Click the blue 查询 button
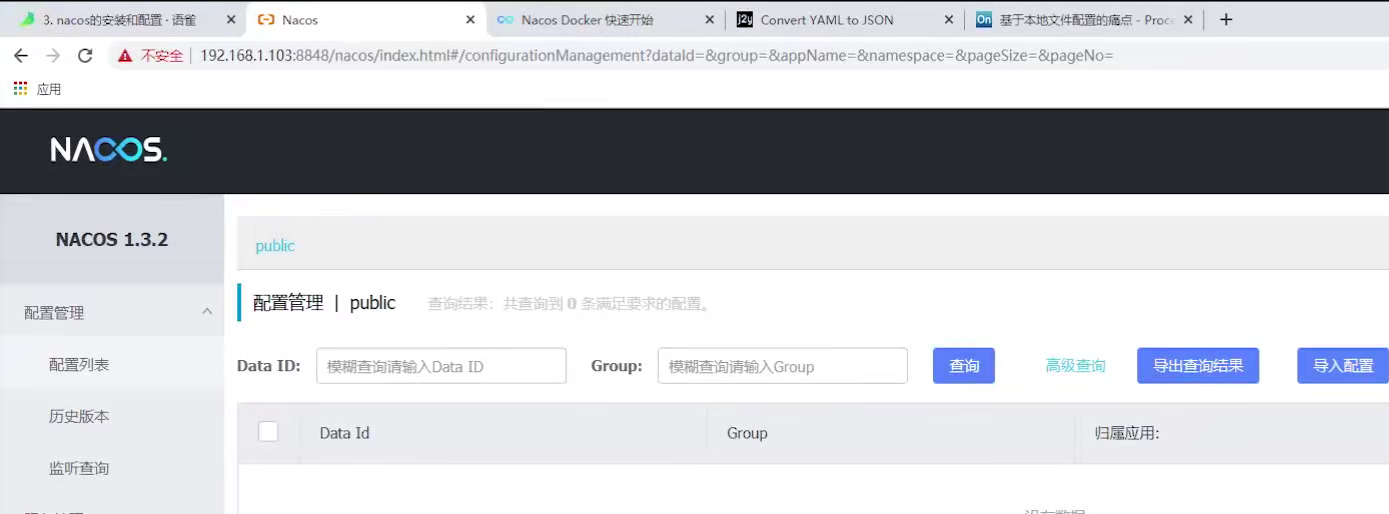 (x=964, y=366)
